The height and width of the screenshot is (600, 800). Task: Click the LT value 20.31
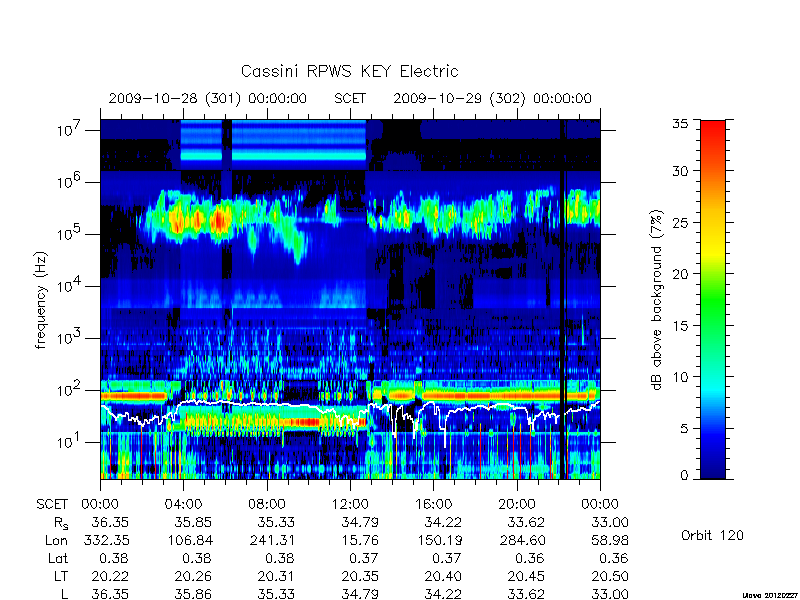(x=276, y=577)
